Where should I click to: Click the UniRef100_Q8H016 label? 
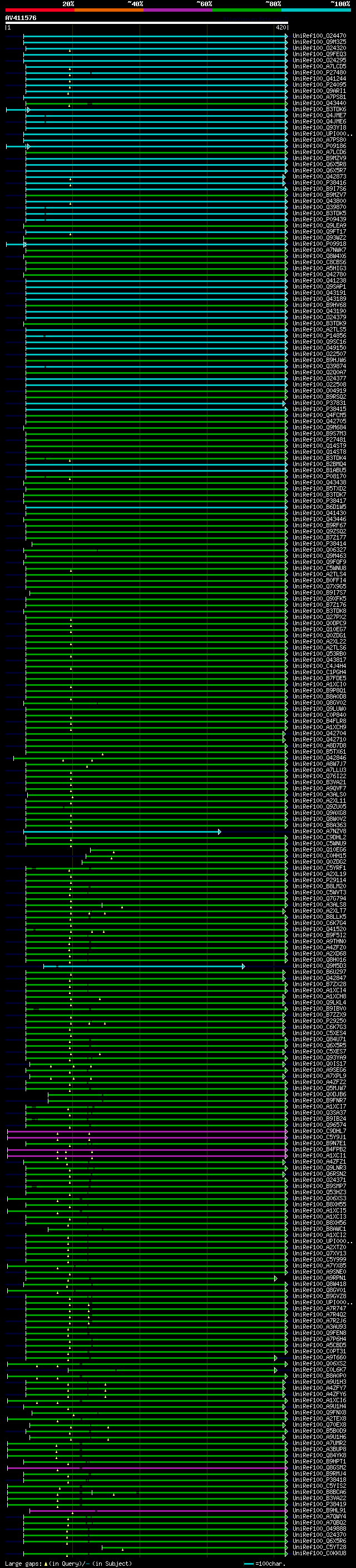319,960
